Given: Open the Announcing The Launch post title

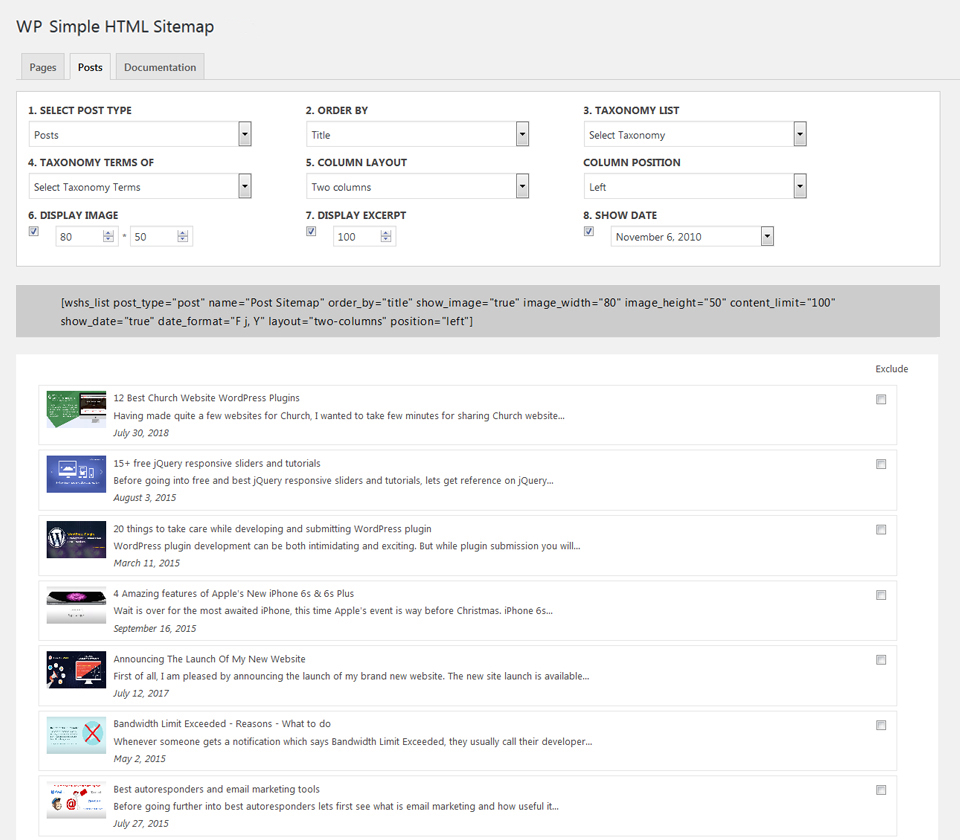Looking at the screenshot, I should (209, 659).
